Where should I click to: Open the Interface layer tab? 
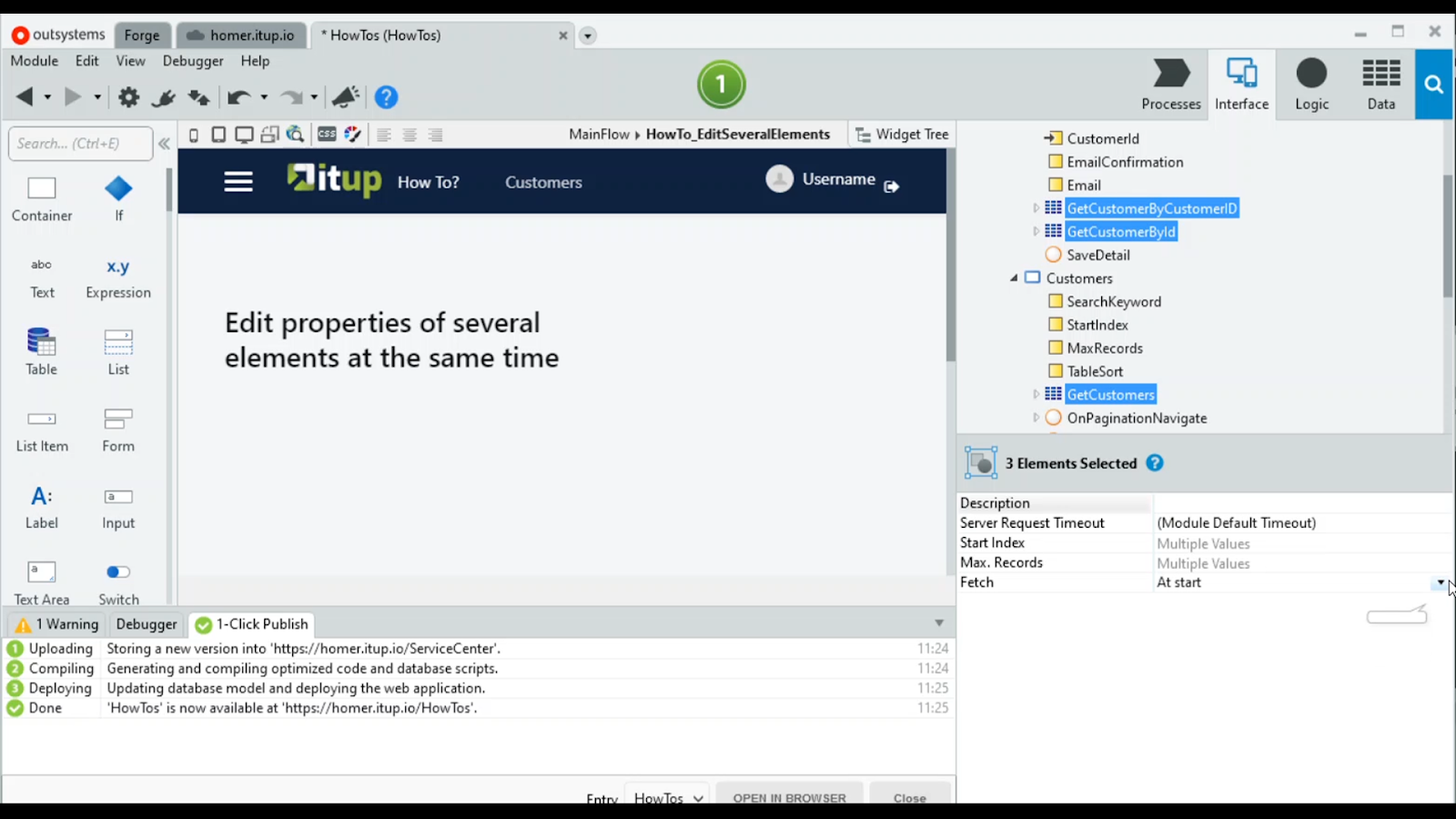pyautogui.click(x=1241, y=85)
